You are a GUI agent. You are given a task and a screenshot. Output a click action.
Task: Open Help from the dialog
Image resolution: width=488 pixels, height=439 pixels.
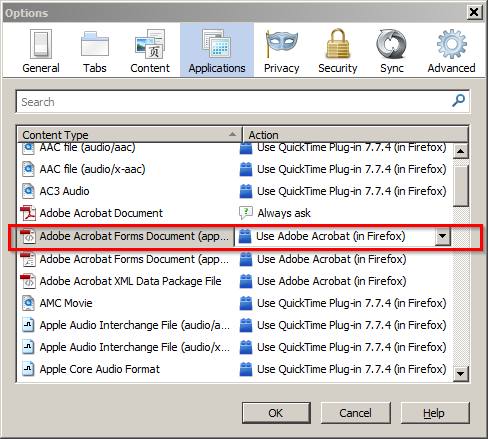435,413
